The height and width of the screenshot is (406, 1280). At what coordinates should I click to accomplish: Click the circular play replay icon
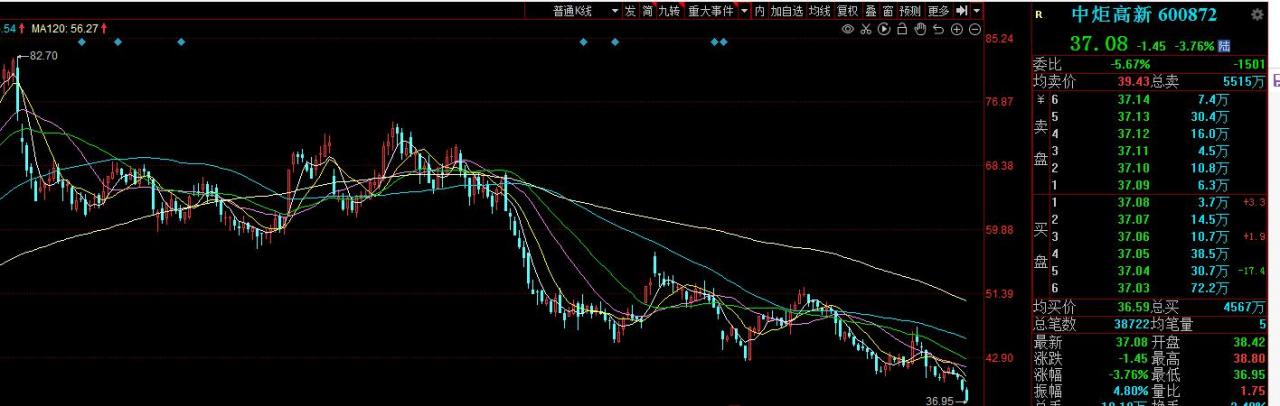coord(884,30)
